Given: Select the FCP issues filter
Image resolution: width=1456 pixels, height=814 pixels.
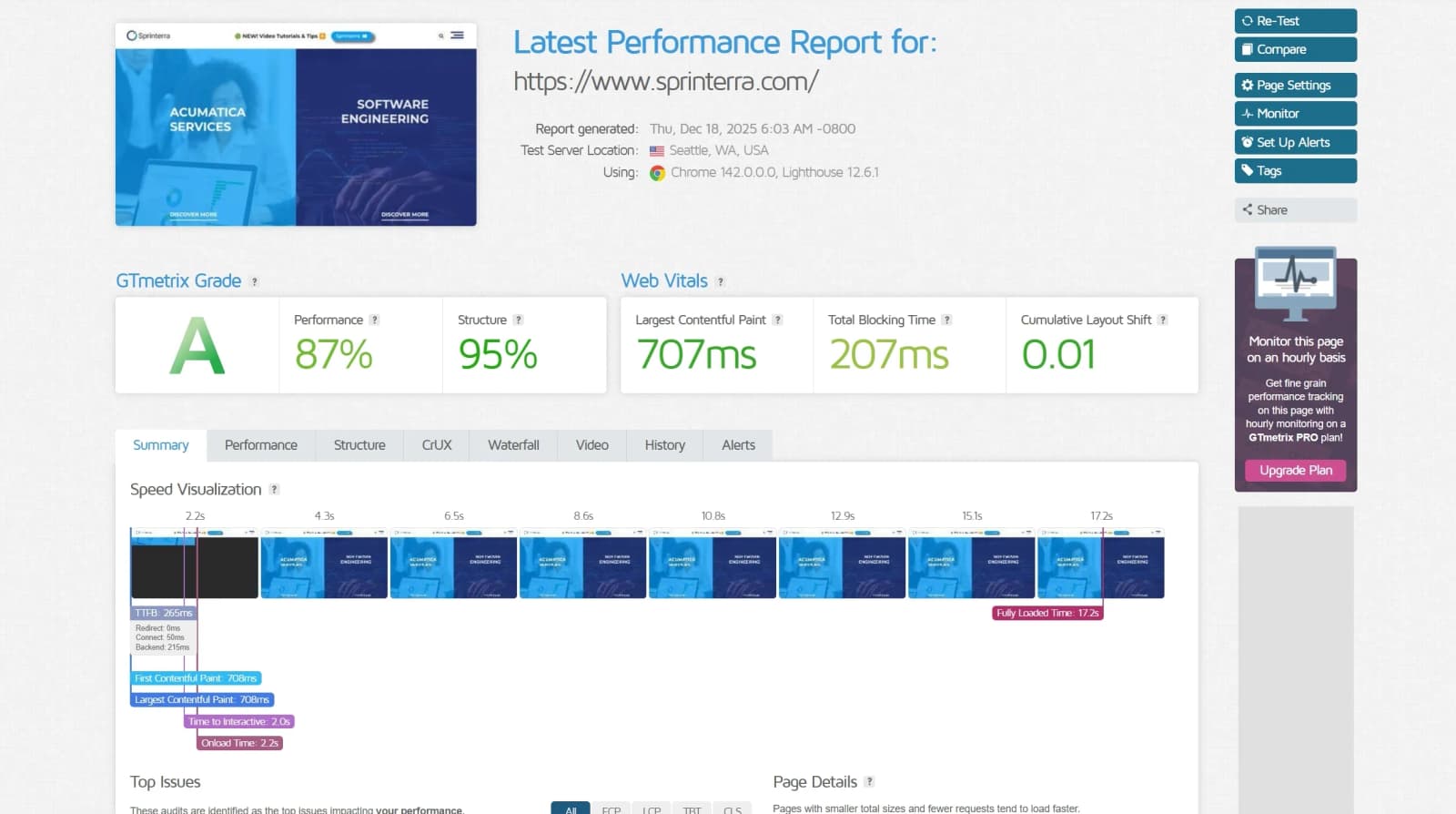Looking at the screenshot, I should [x=612, y=809].
